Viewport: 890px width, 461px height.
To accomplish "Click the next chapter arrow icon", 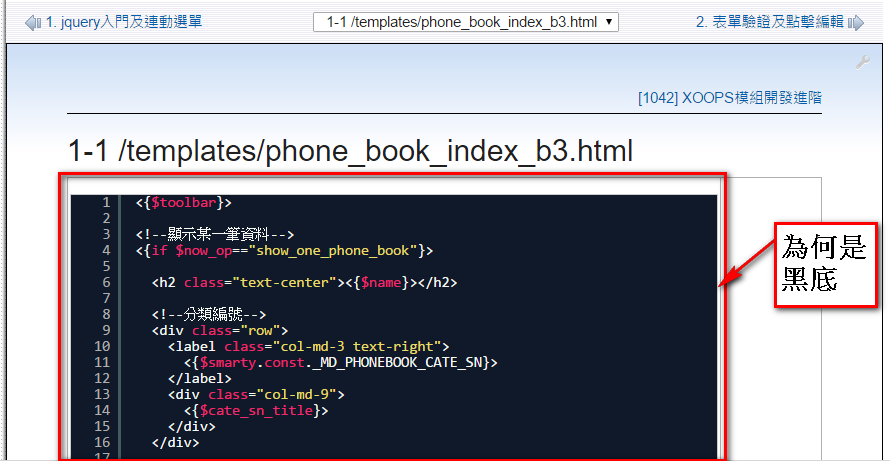I will (x=855, y=22).
